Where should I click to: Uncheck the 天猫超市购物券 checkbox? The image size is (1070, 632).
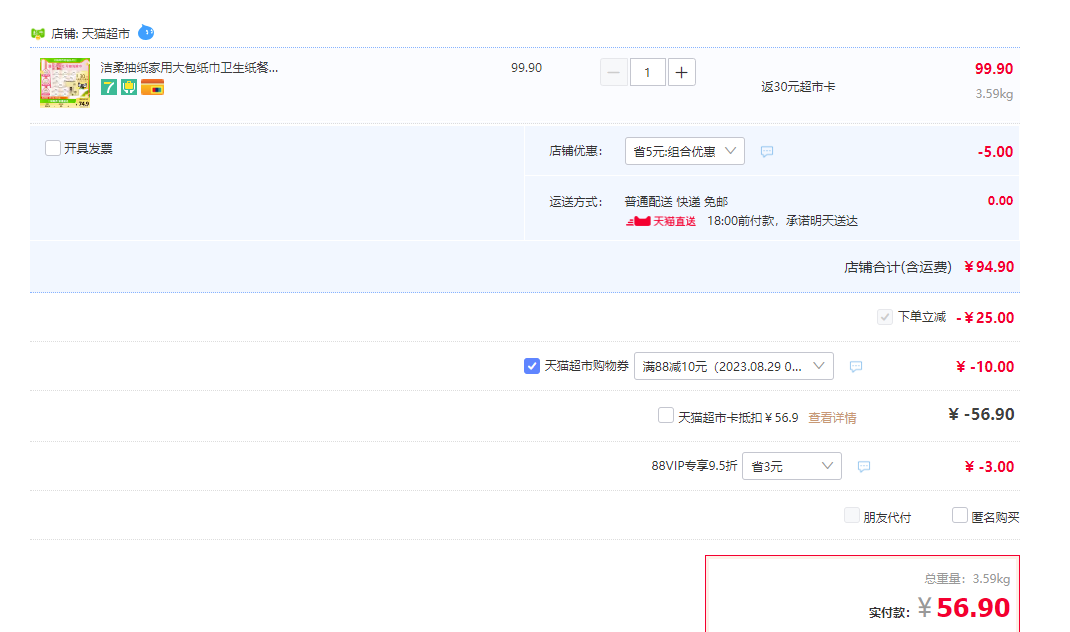[532, 366]
